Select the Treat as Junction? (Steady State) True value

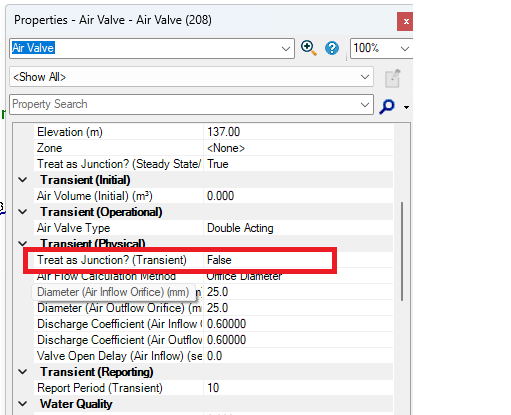click(298, 164)
